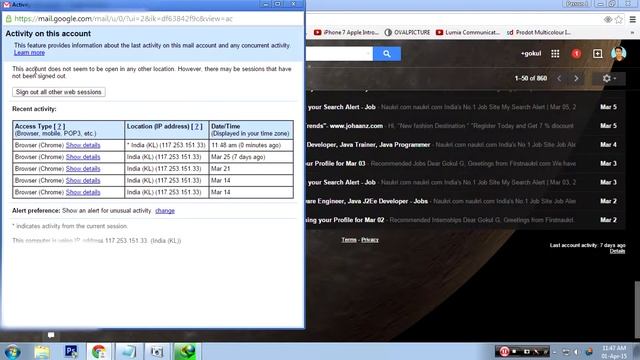
Task: Open the Google apps grid icon
Action: [555, 53]
